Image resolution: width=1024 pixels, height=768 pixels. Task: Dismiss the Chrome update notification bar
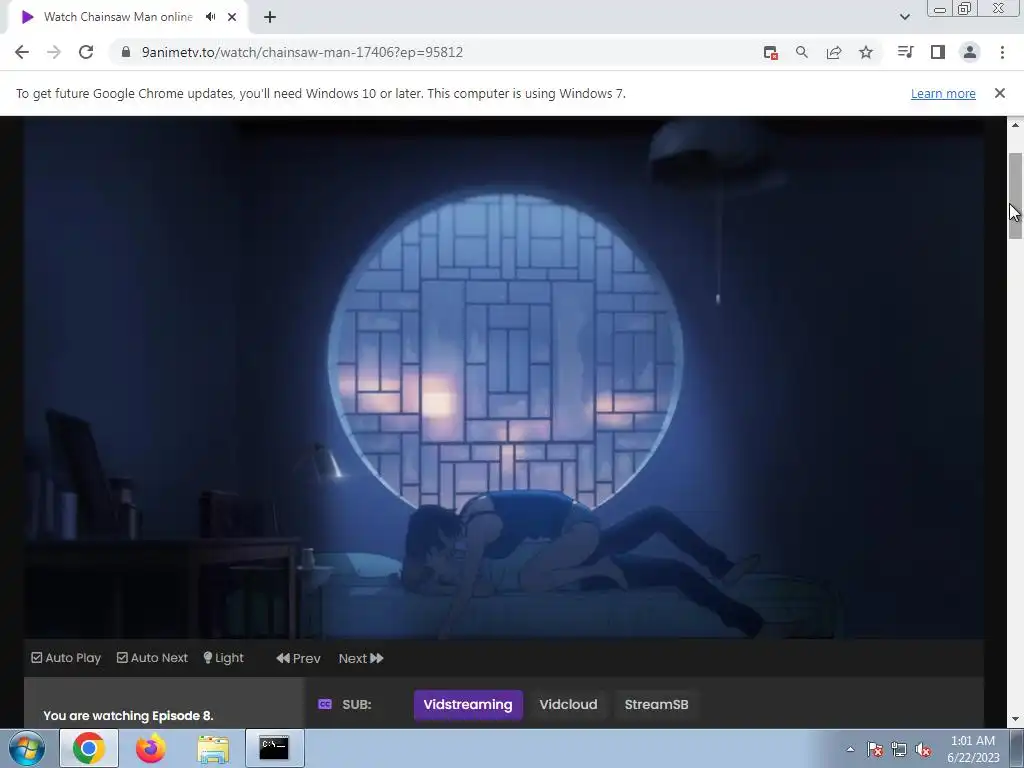coord(1000,93)
